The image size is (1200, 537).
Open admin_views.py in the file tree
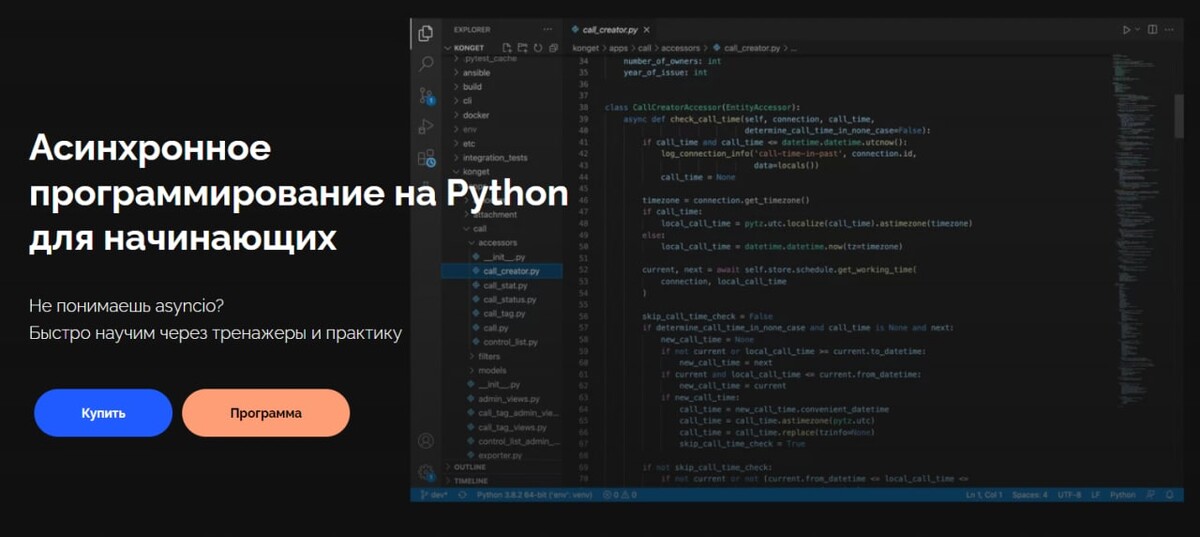click(509, 398)
